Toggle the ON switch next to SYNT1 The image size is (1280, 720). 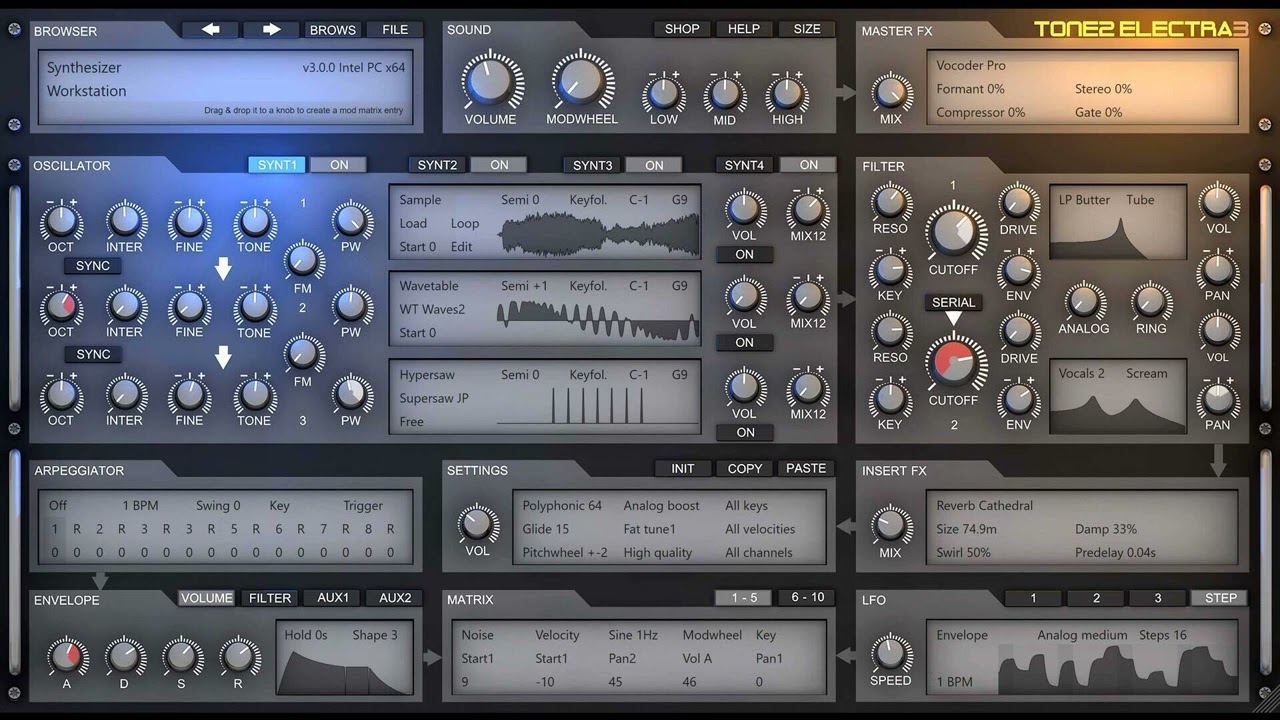tap(339, 165)
